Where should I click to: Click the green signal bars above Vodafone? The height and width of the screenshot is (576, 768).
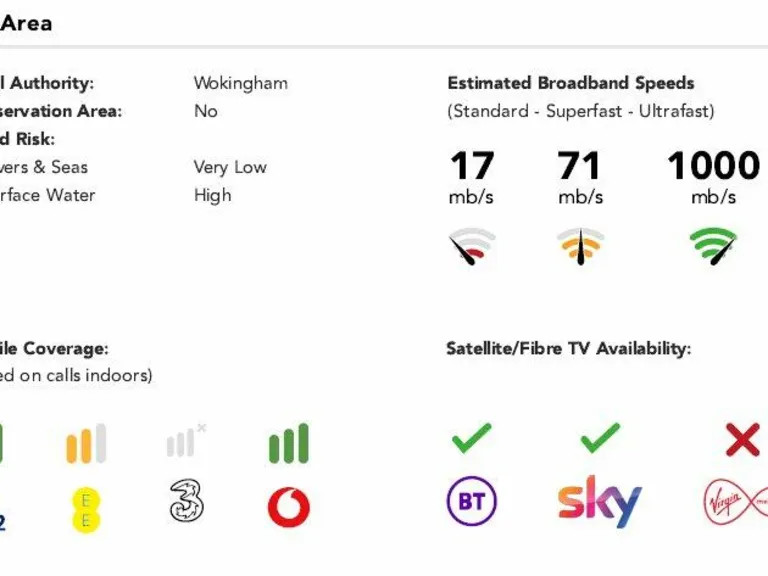coord(289,444)
